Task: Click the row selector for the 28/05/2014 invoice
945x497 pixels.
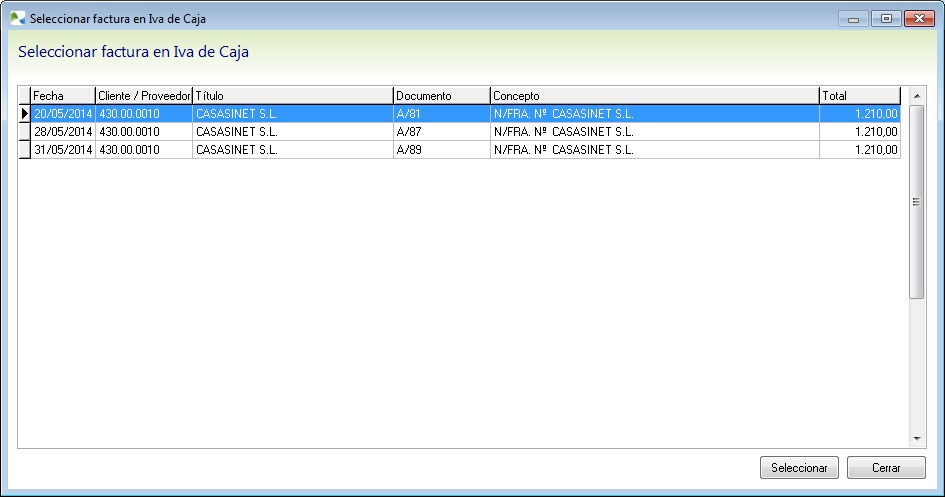Action: (24, 131)
